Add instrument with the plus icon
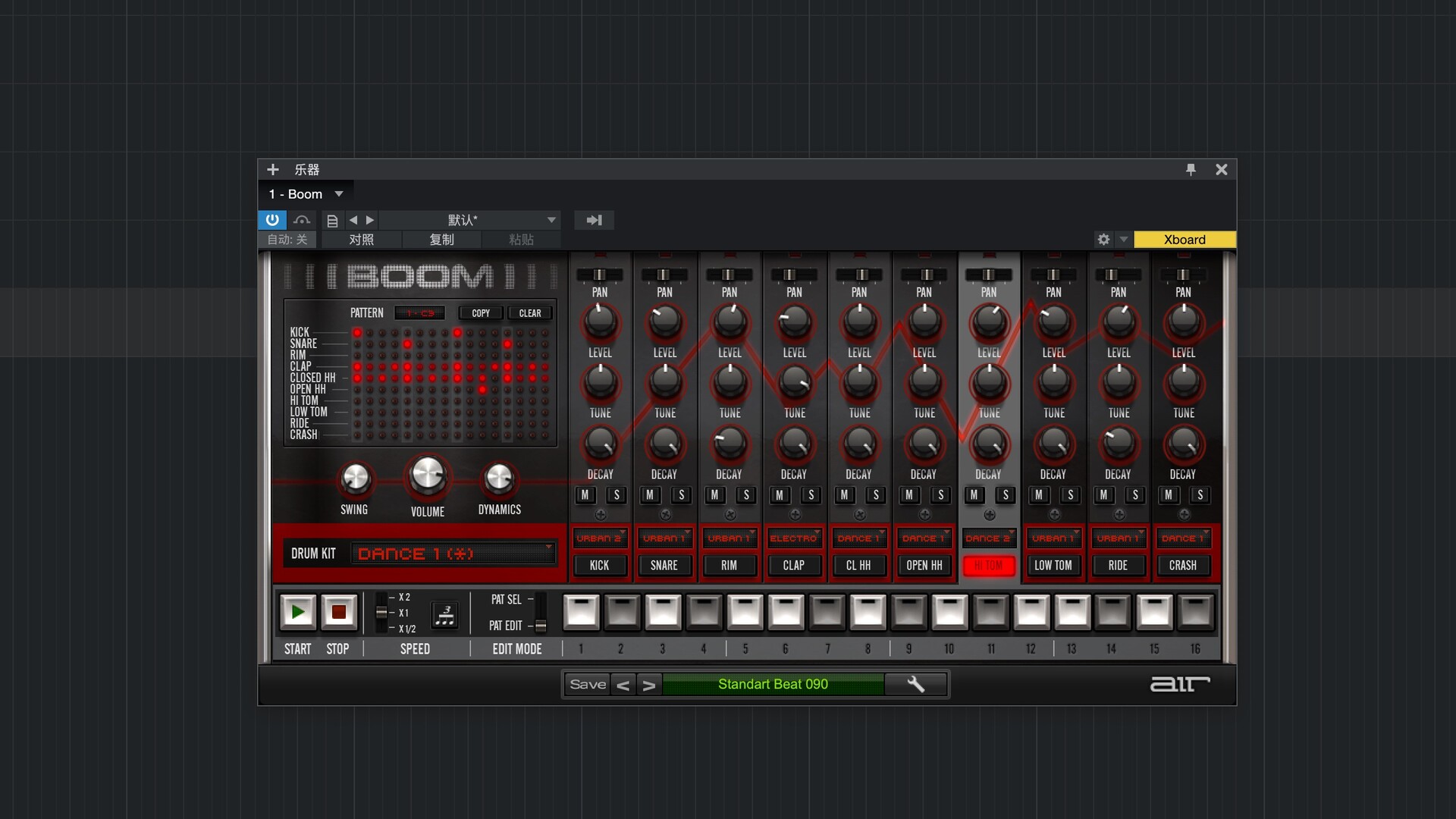The image size is (1456, 819). pos(273,170)
